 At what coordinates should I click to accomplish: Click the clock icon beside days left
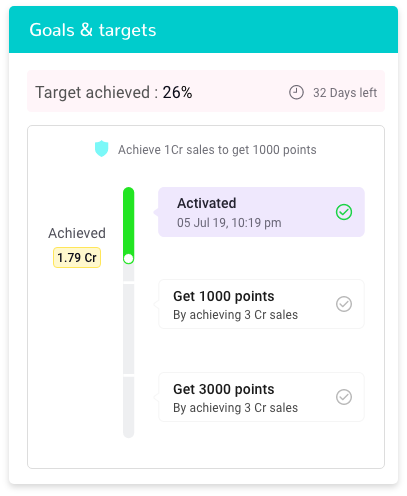pyautogui.click(x=296, y=92)
